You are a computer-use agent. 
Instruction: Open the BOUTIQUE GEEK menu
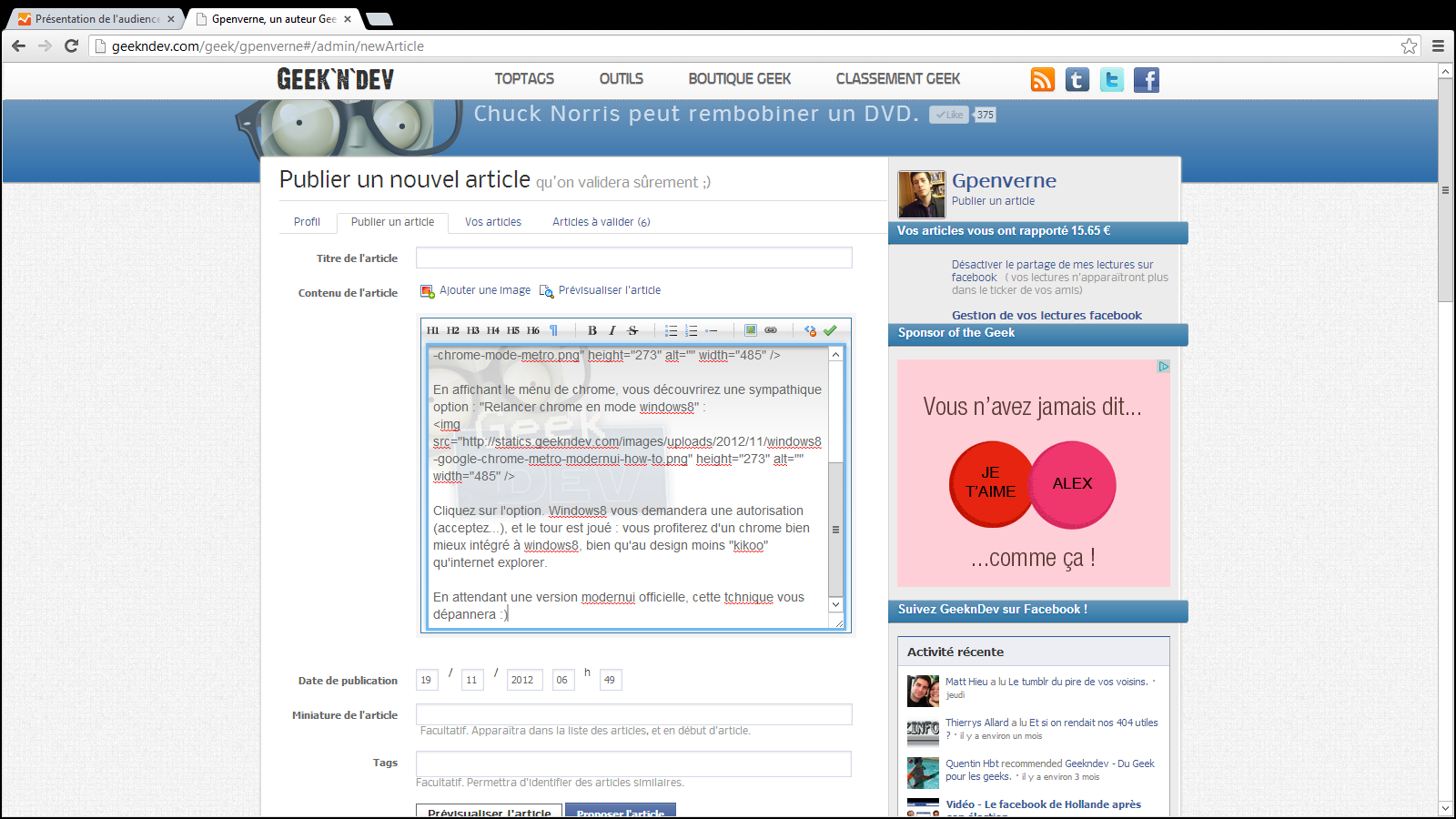pyautogui.click(x=740, y=79)
